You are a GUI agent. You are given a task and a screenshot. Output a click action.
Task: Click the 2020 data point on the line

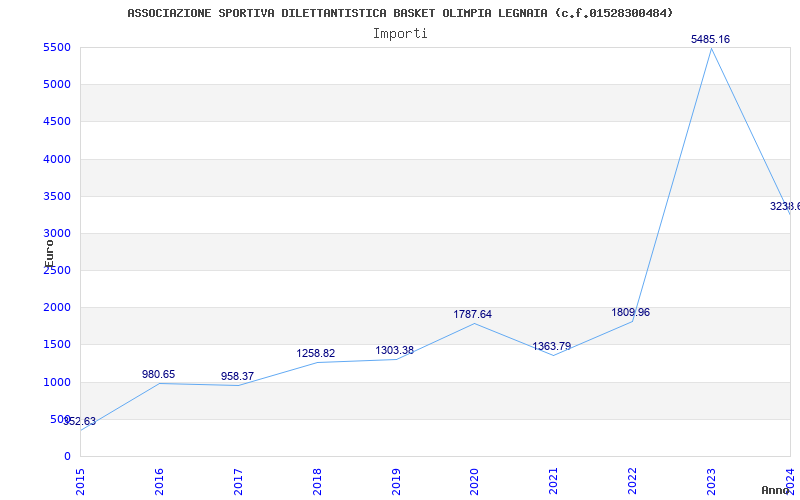474,323
